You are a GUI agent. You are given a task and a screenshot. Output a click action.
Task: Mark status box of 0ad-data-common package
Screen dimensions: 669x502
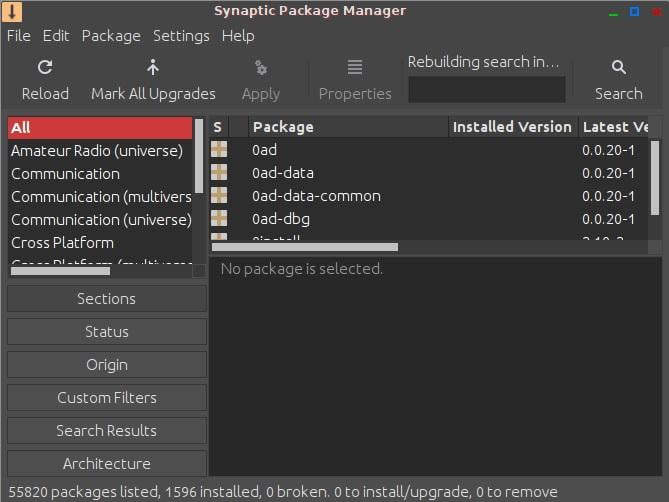(219, 195)
